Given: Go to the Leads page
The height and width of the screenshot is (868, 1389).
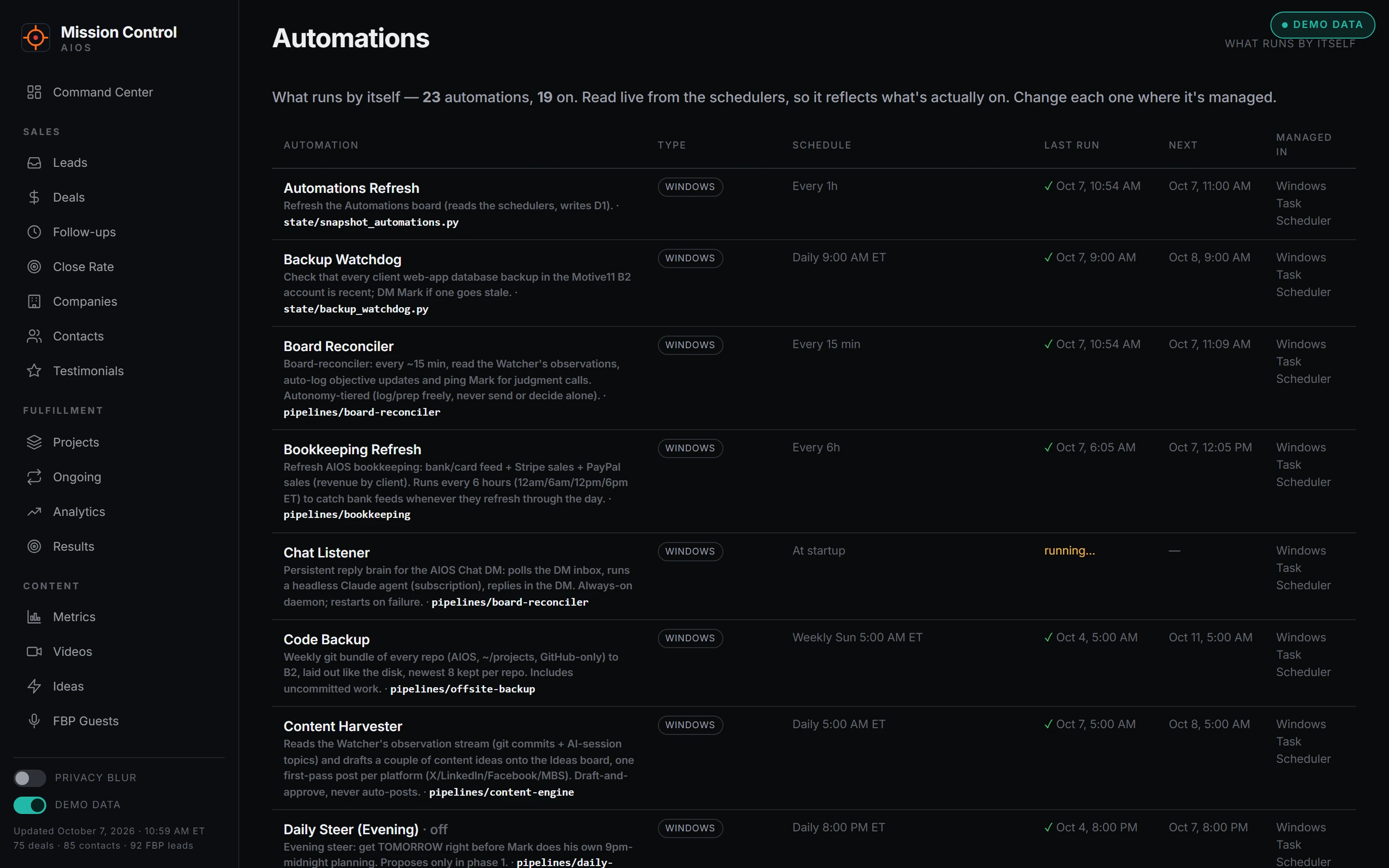Looking at the screenshot, I should pos(70,163).
